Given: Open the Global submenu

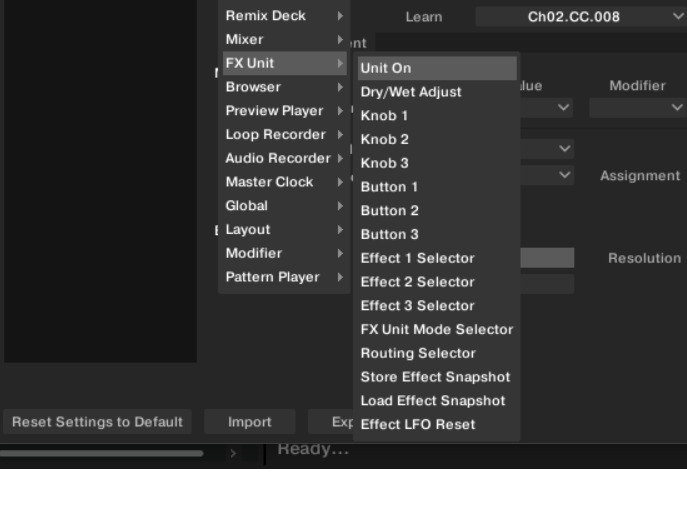Looking at the screenshot, I should point(284,205).
